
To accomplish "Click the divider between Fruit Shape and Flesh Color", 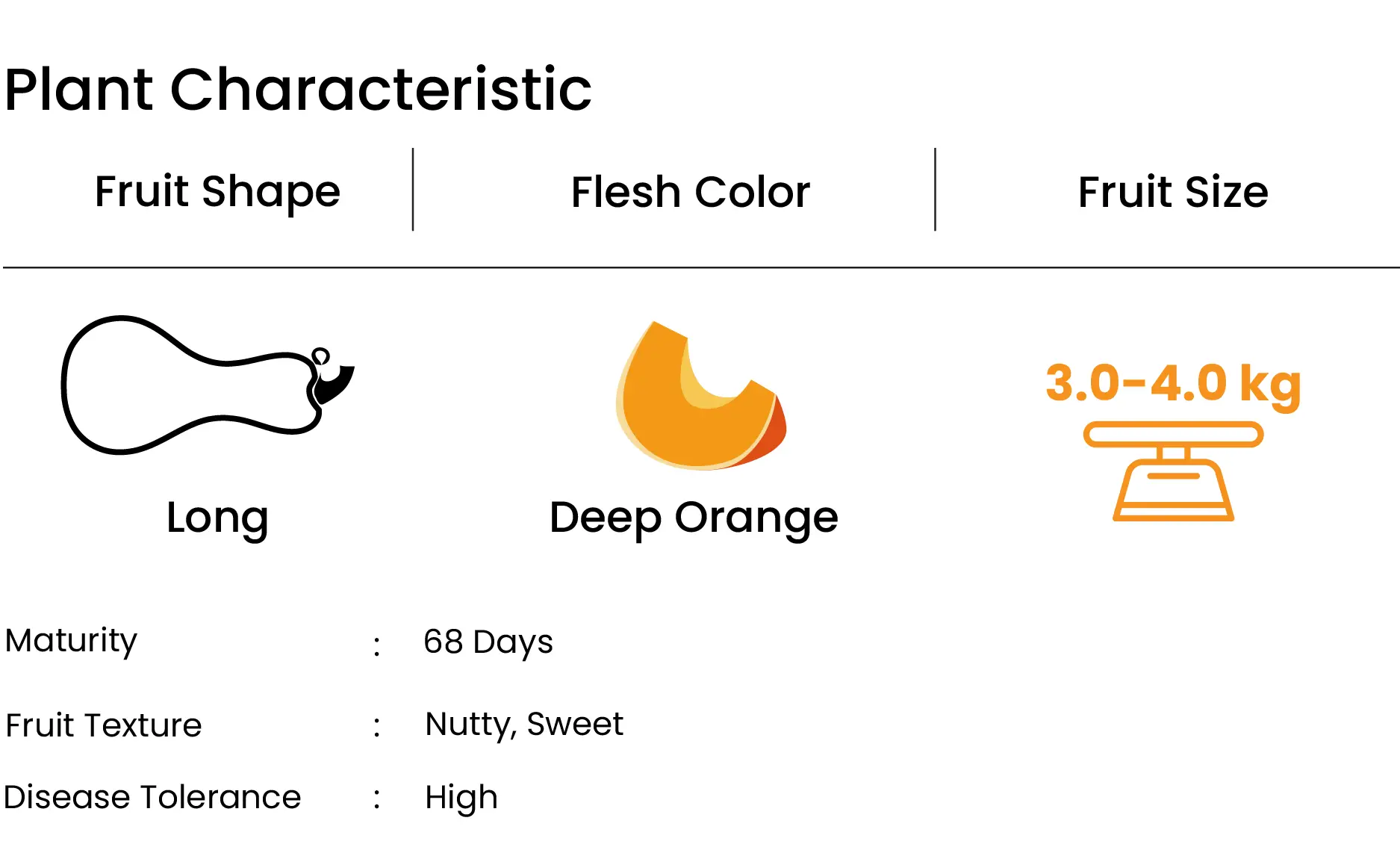I will point(413,190).
